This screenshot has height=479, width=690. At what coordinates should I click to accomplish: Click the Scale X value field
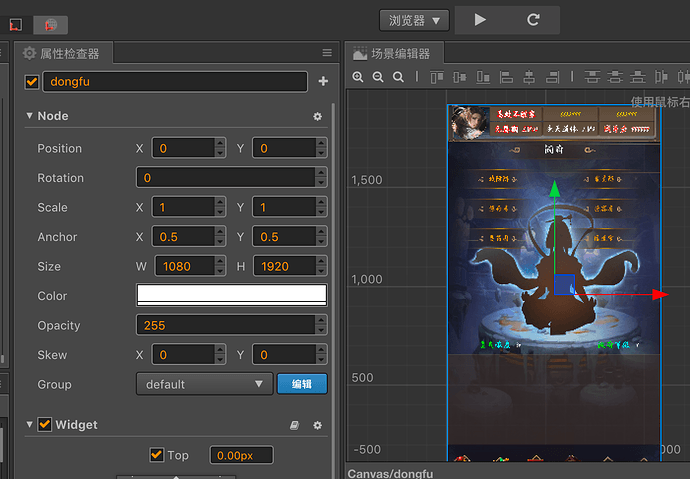[x=184, y=207]
